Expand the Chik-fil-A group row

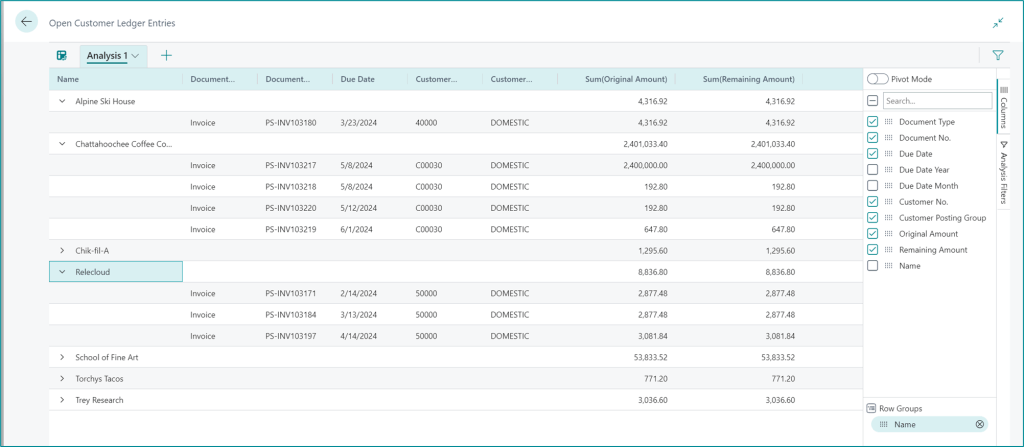(x=62, y=250)
